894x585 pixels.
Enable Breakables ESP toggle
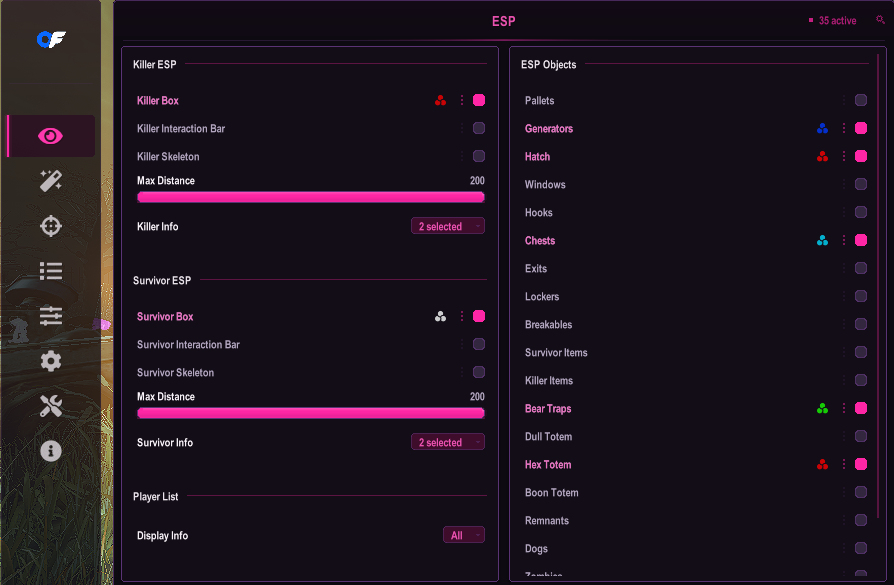coord(861,324)
